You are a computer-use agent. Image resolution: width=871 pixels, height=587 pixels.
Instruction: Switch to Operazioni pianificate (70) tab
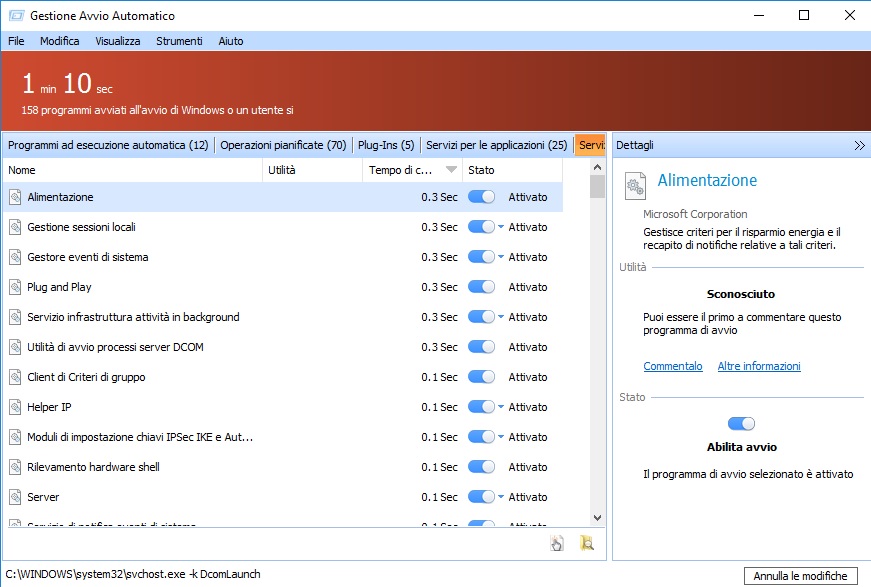283,146
